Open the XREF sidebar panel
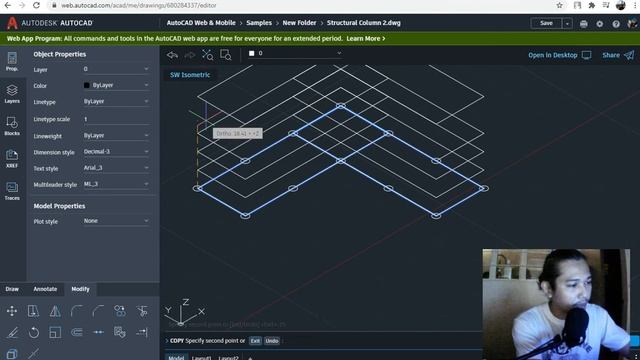The image size is (640, 360). 12,158
